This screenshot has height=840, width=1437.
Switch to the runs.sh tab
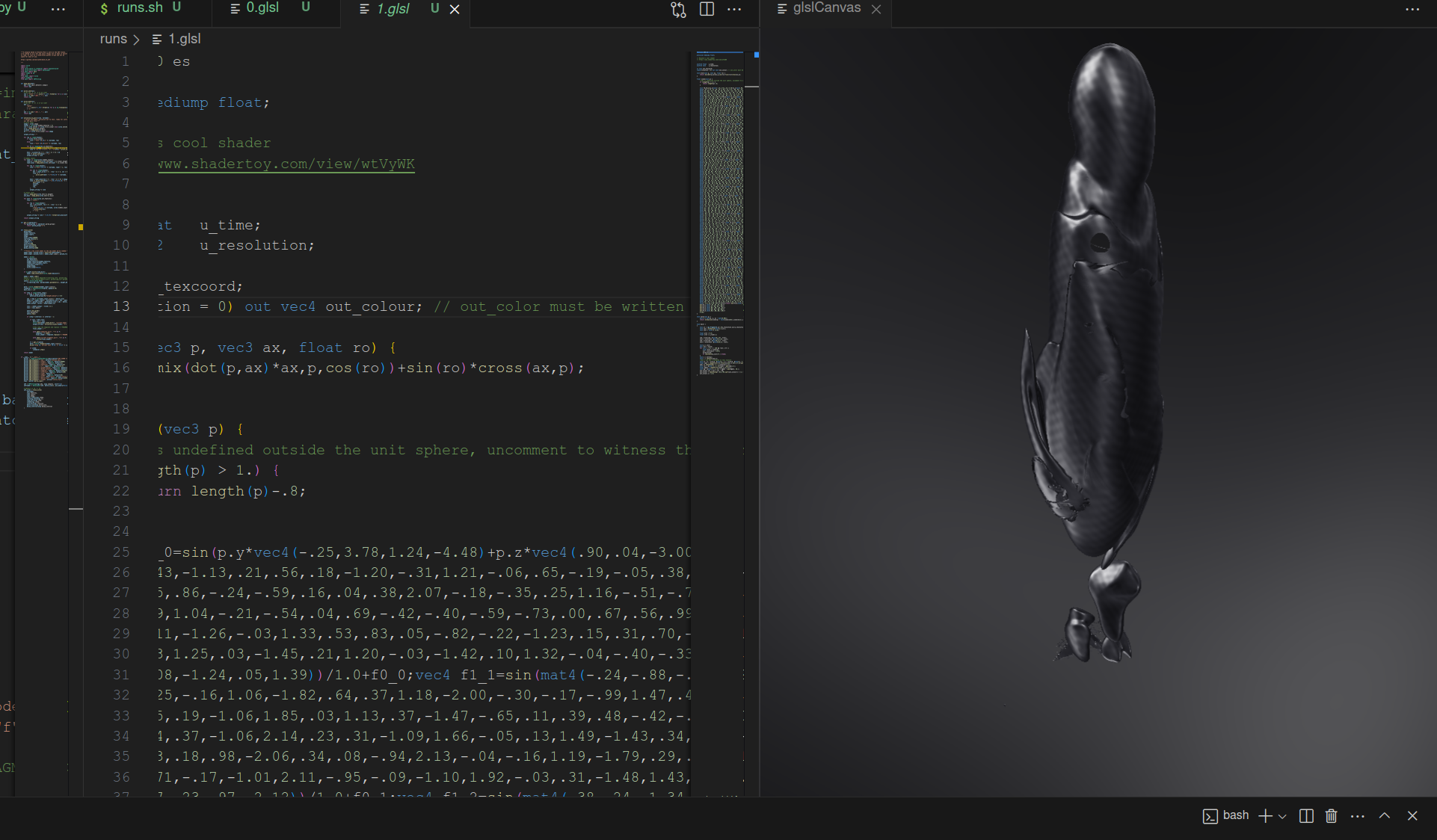click(139, 7)
